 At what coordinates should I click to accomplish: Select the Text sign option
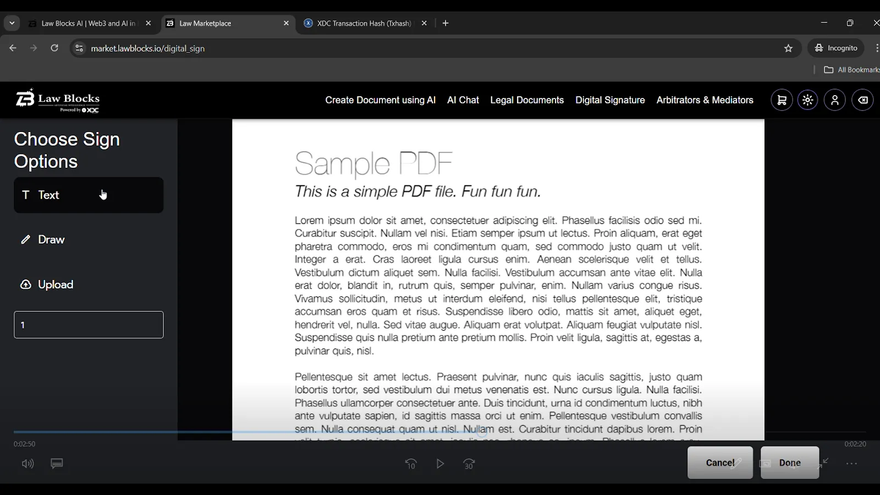pos(88,195)
